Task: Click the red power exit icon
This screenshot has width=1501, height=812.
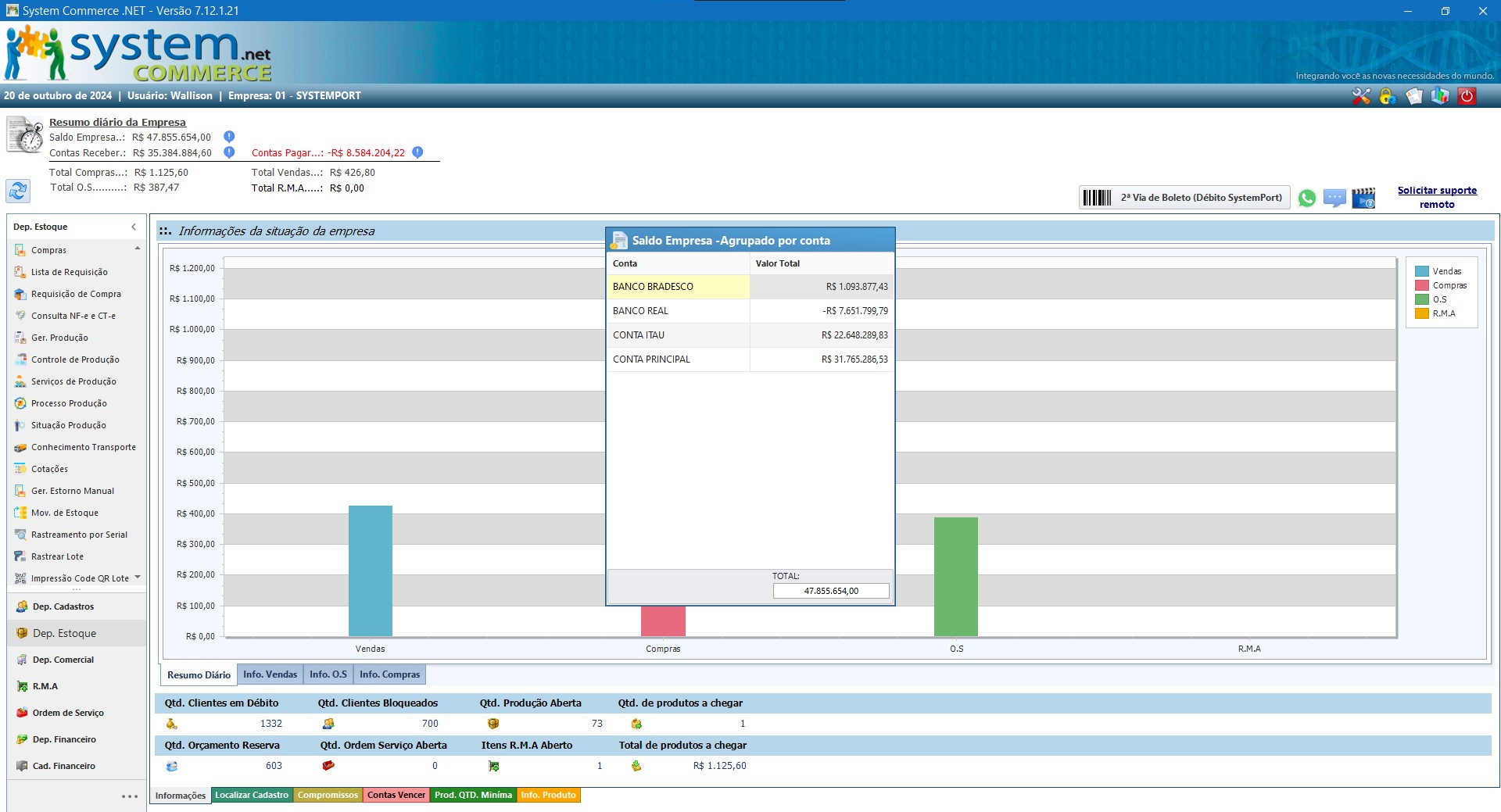Action: point(1467,96)
